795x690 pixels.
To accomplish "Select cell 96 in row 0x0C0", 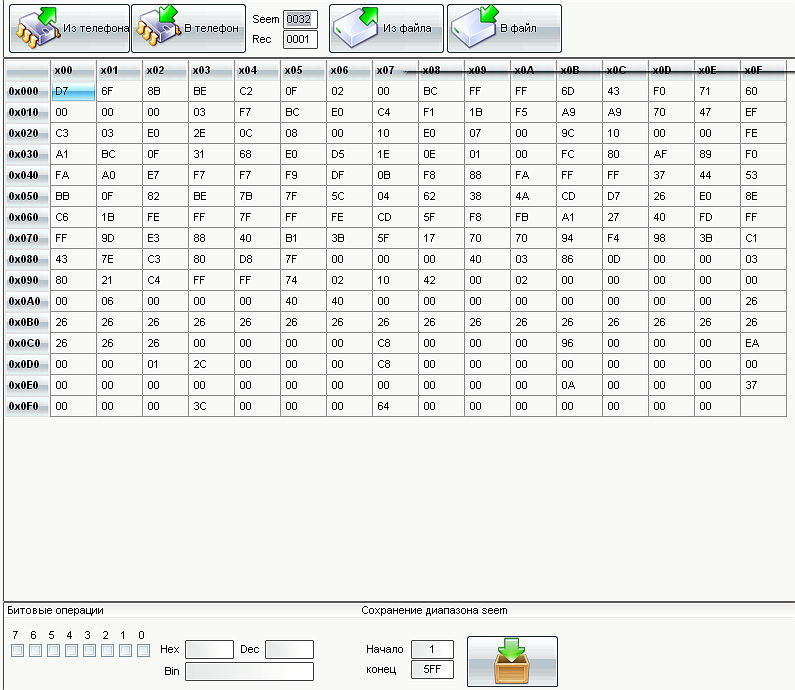I will (x=579, y=344).
